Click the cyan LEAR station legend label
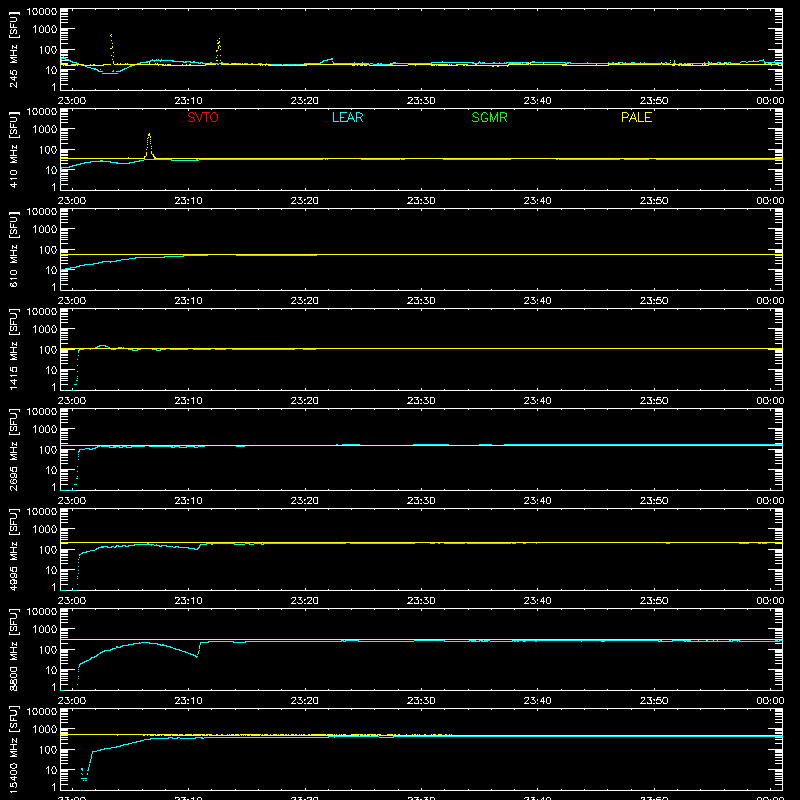Viewport: 800px width, 800px height. coord(347,117)
